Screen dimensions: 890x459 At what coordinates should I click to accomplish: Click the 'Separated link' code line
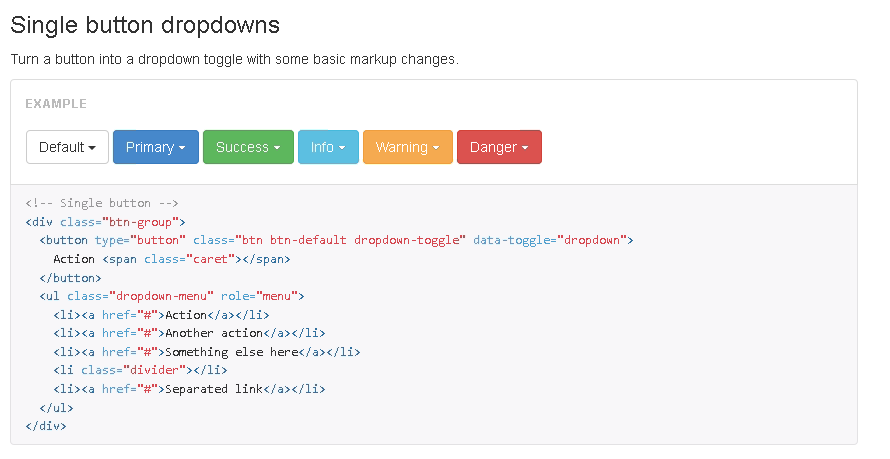pos(189,389)
